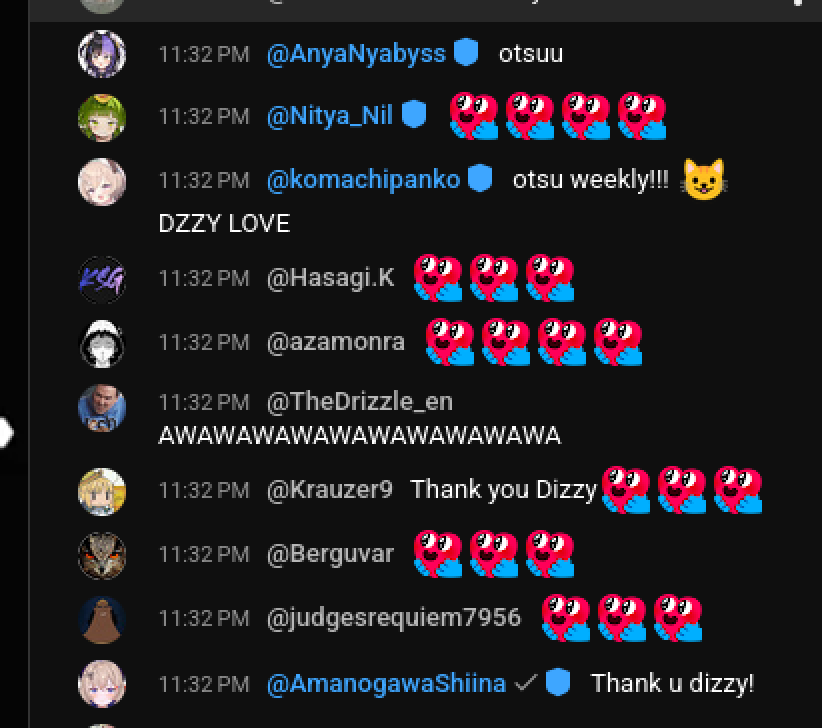Click the AWAWAWAWA message text
822x728 pixels.
(x=360, y=436)
